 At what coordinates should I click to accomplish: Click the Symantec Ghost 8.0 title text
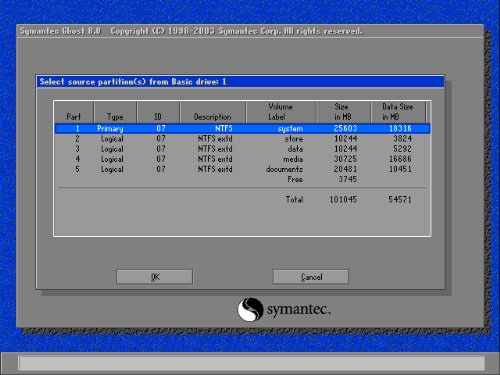click(60, 31)
